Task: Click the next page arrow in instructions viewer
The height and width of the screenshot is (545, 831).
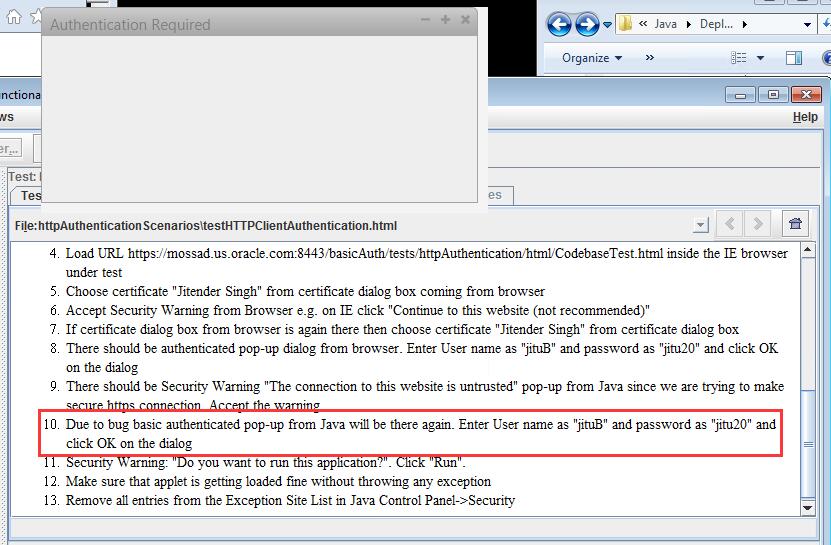Action: pyautogui.click(x=758, y=224)
